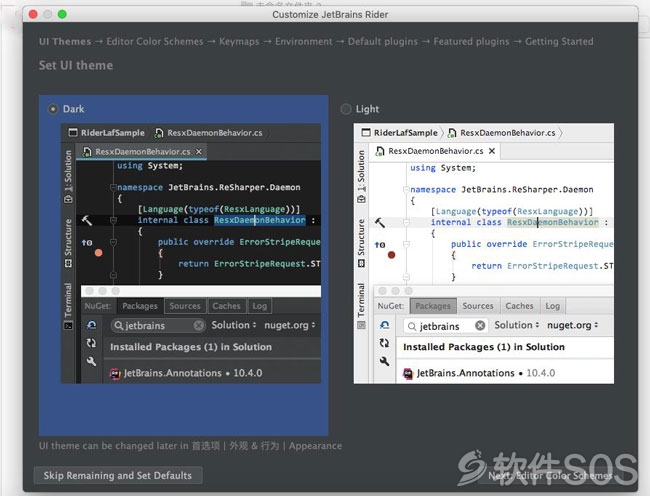Click JetBrains.Annotations package icon, dark preview
650x496 pixels.
pos(115,374)
